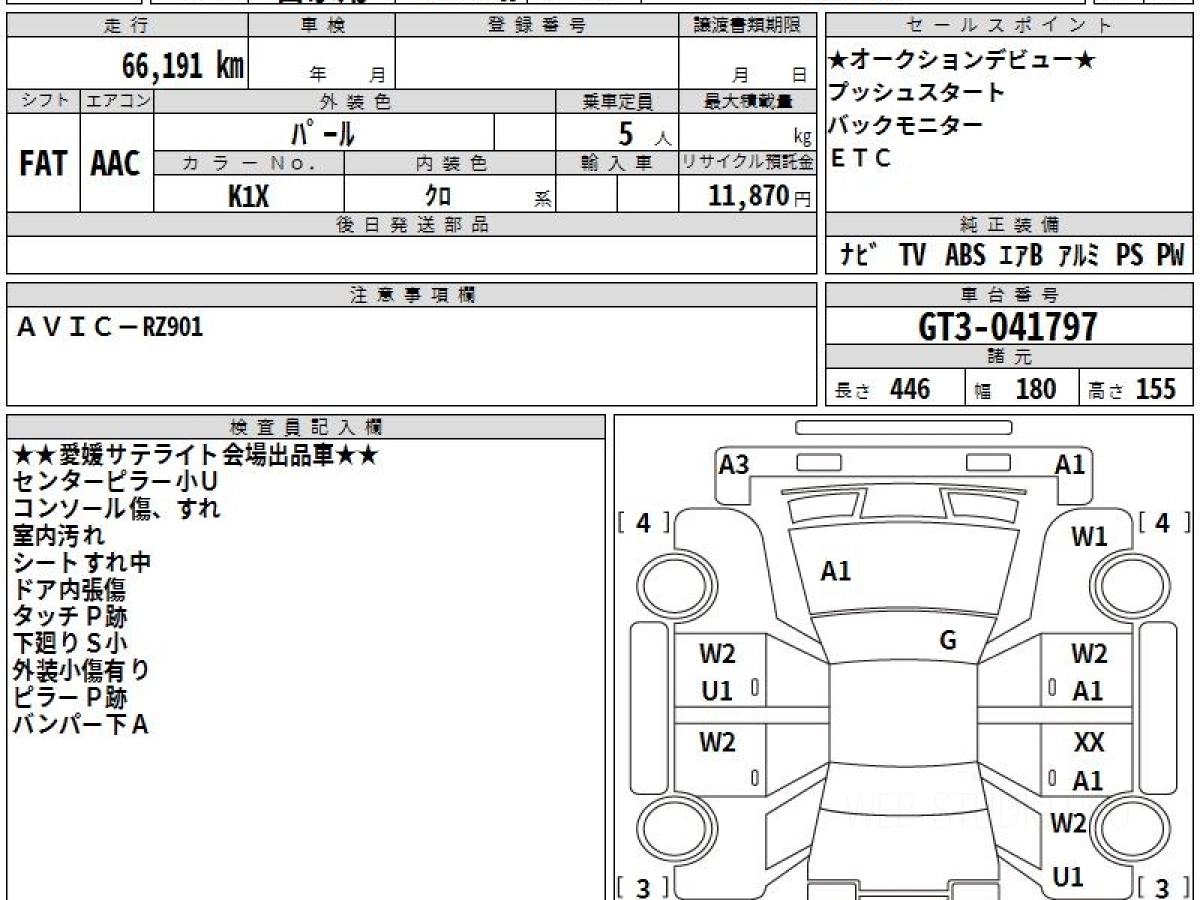This screenshot has height=900, width=1200.
Task: Click the シートすれ中 inspector note
Action: (81, 563)
